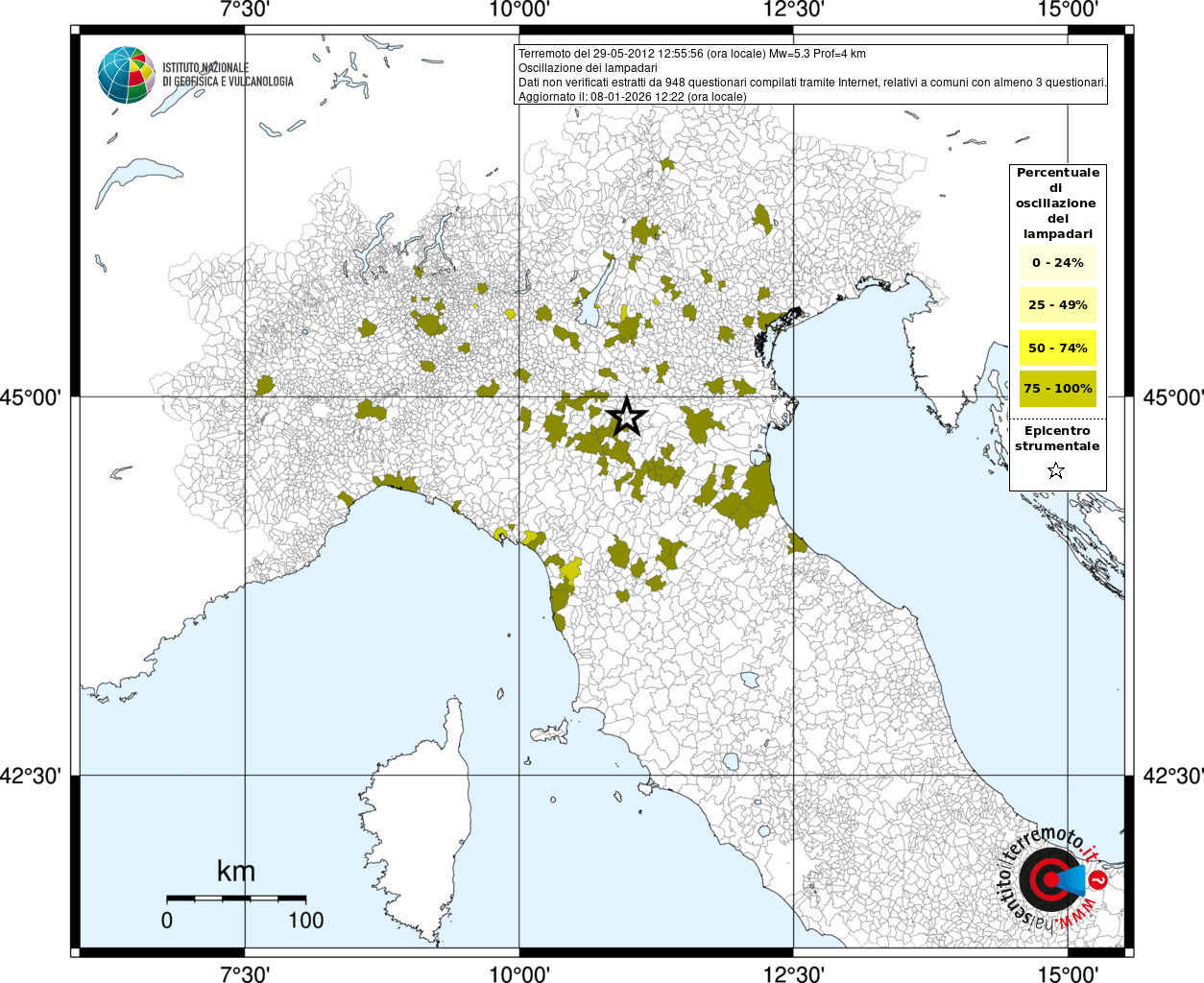Click the Aggiornato il update date line

tap(632, 97)
